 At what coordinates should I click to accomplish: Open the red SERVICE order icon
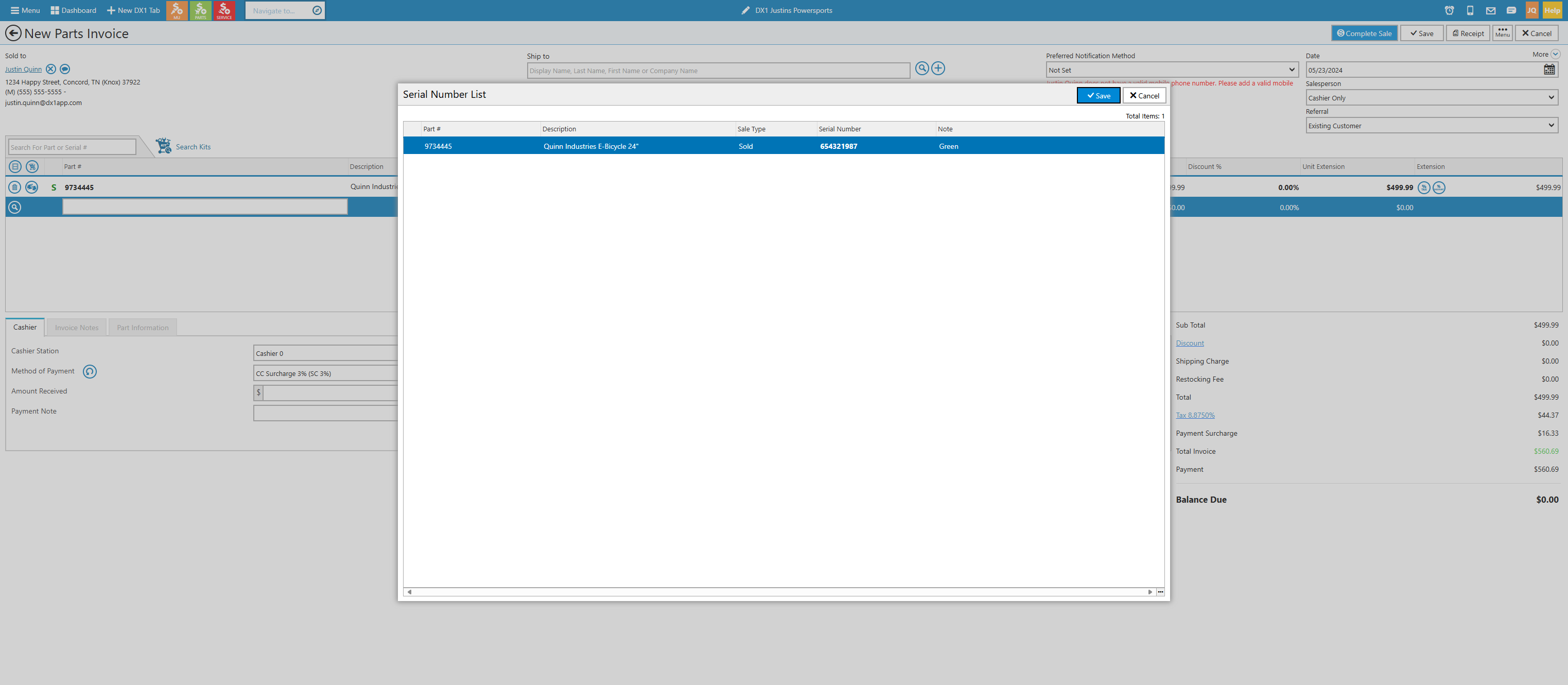click(224, 10)
